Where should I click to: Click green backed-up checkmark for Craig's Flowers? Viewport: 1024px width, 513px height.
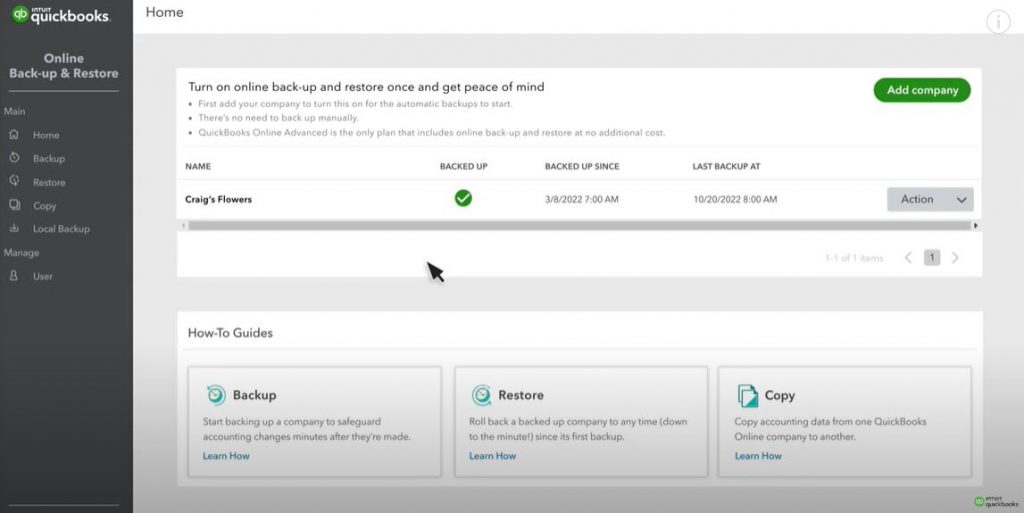463,198
